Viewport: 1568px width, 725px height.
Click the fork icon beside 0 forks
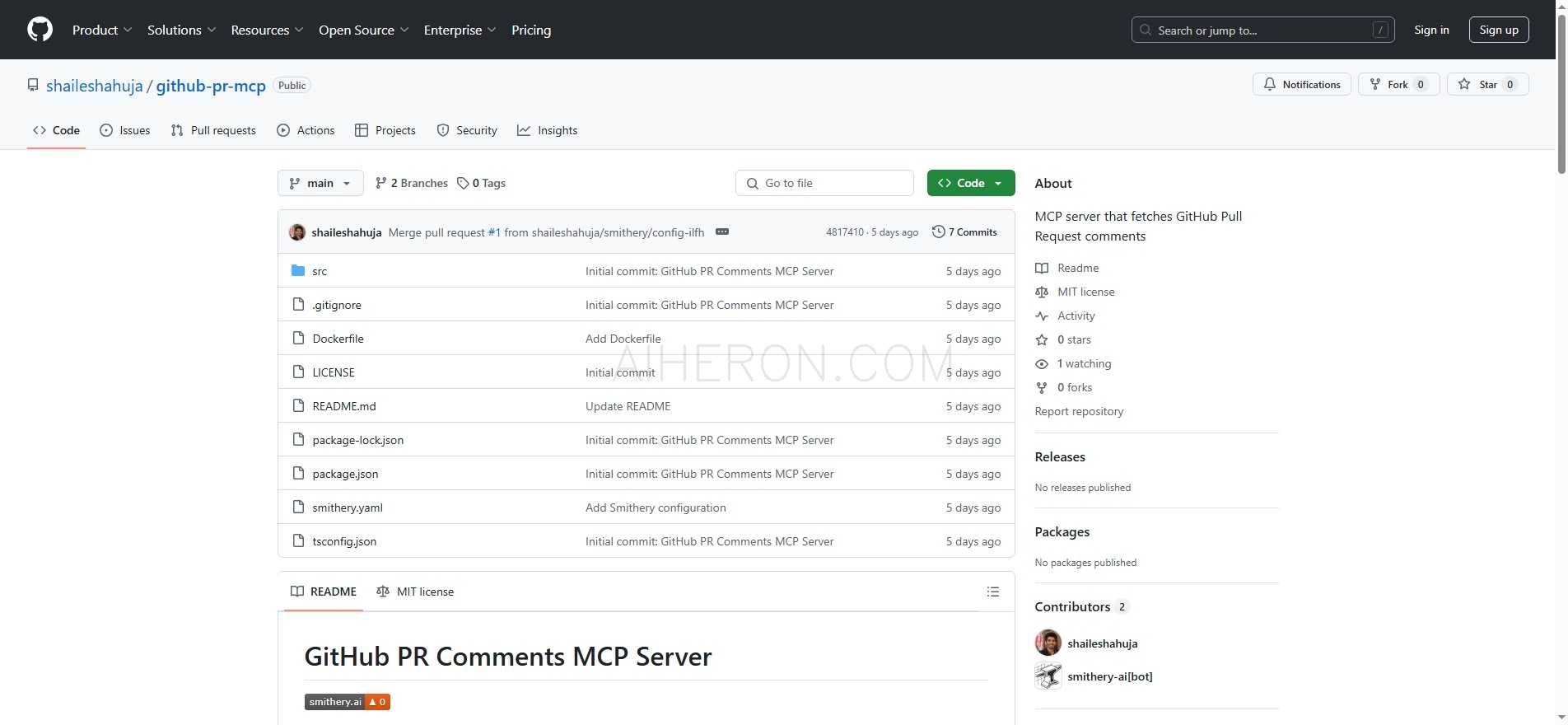(1042, 387)
